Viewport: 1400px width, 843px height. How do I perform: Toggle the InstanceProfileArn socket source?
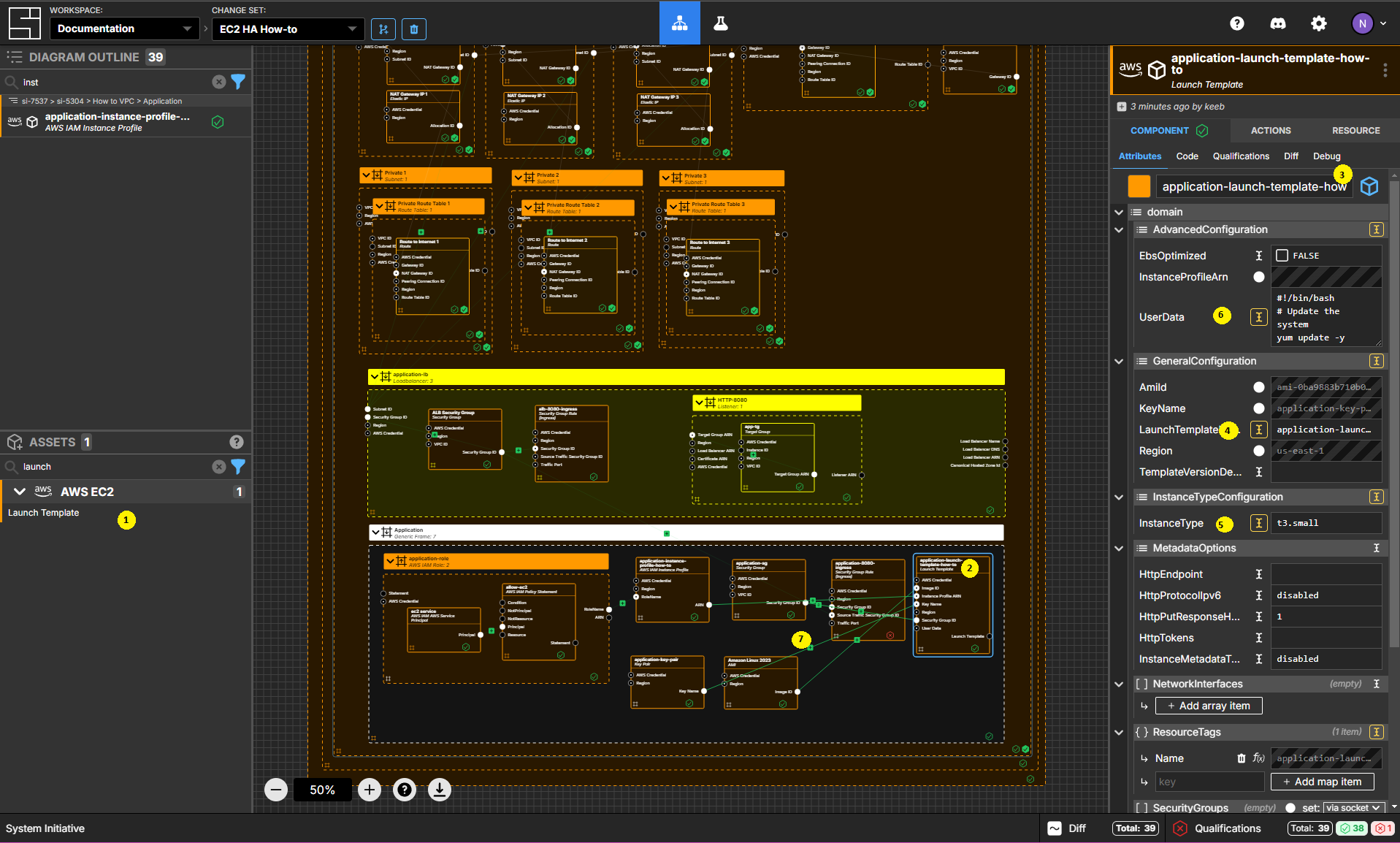[1258, 277]
